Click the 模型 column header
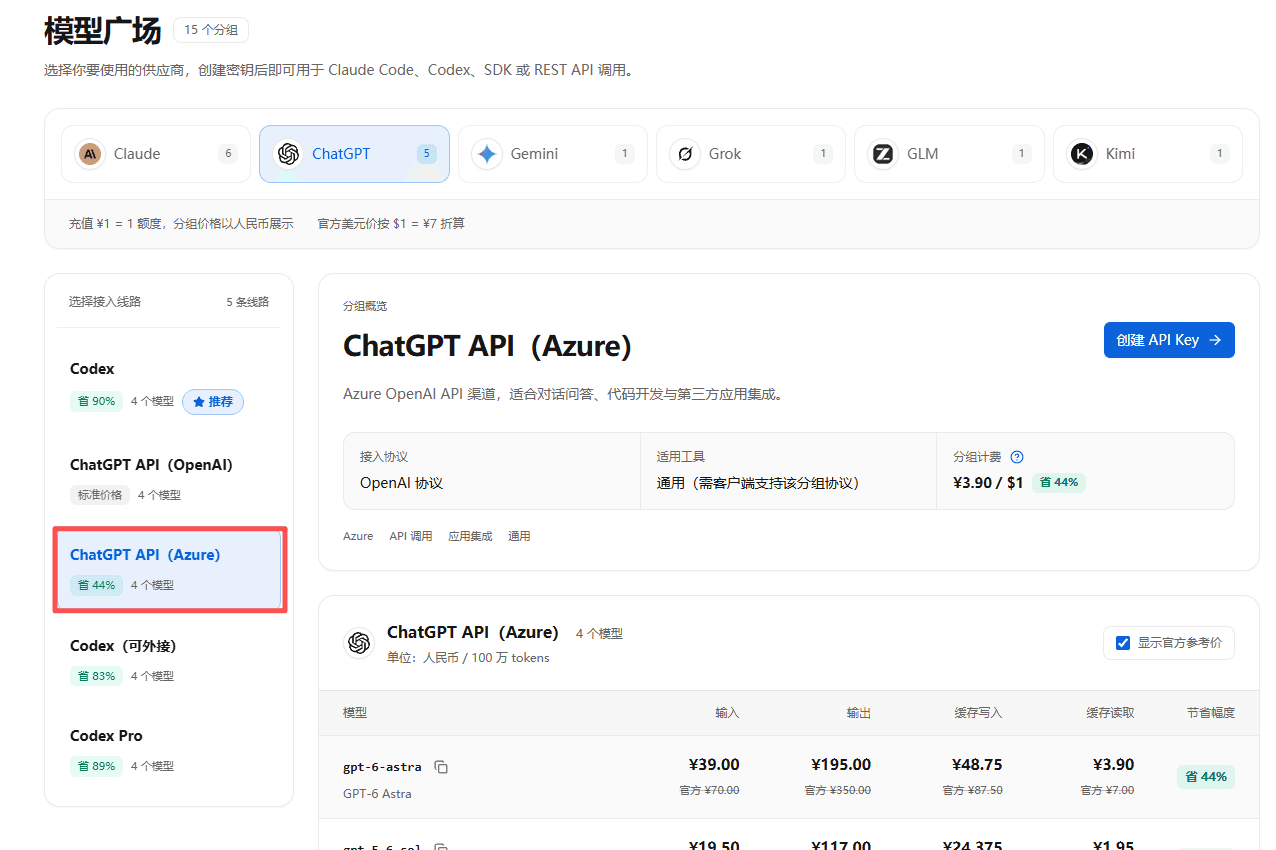This screenshot has height=850, width=1276. coord(355,713)
